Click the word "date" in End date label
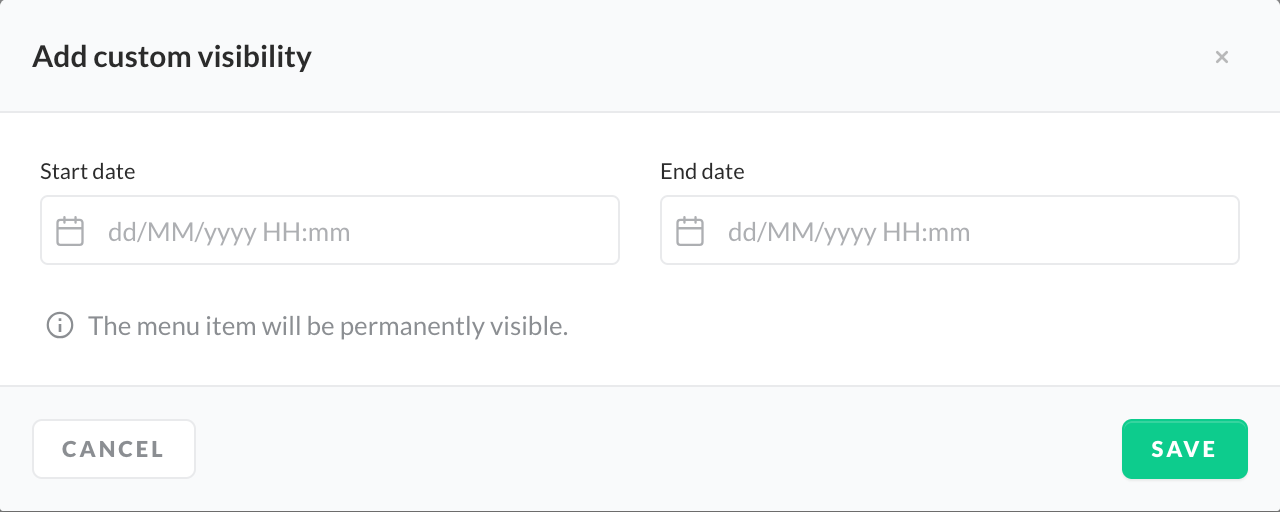 click(722, 172)
